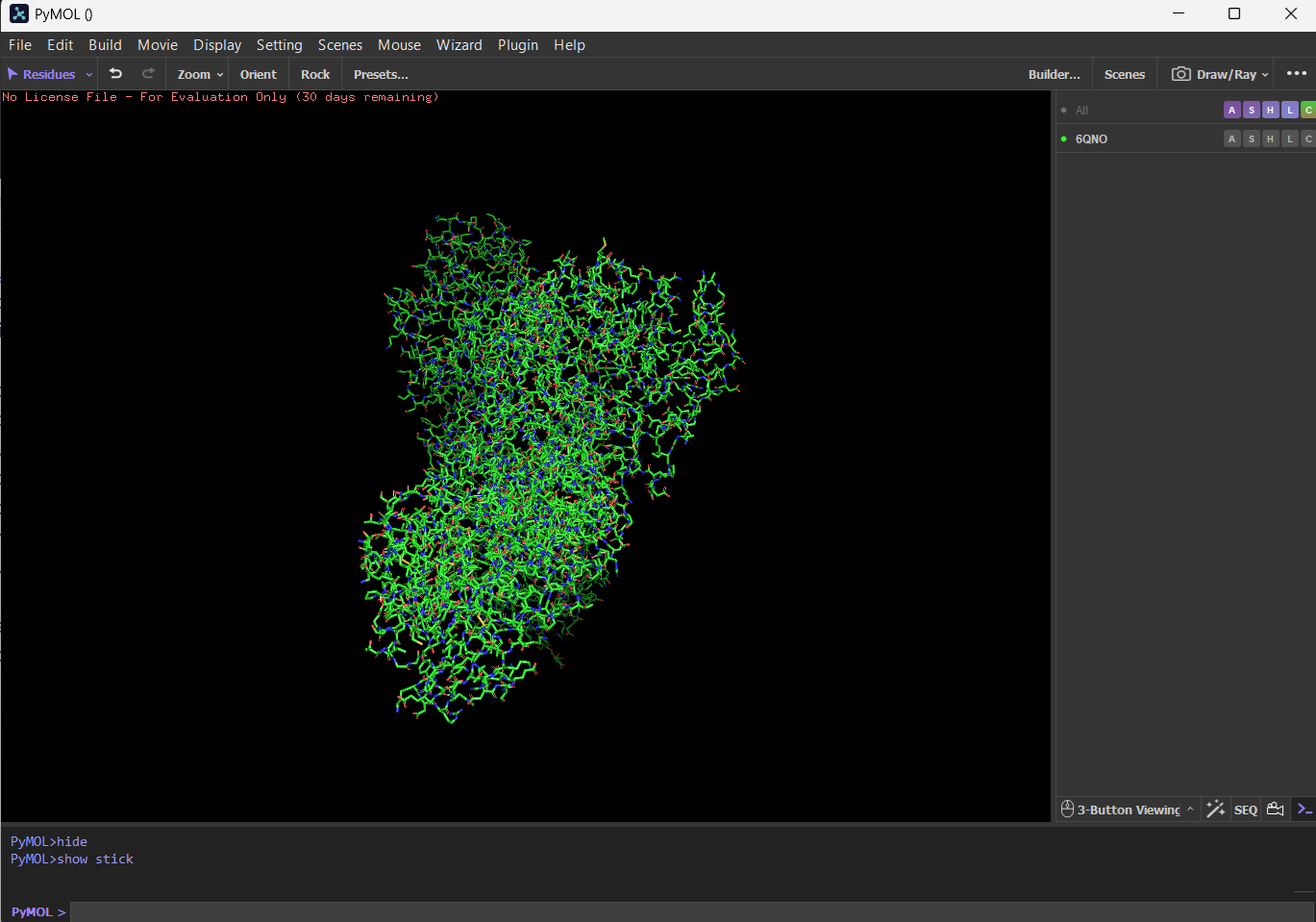Open Label menu for All objects
The height and width of the screenshot is (922, 1316).
1290,111
